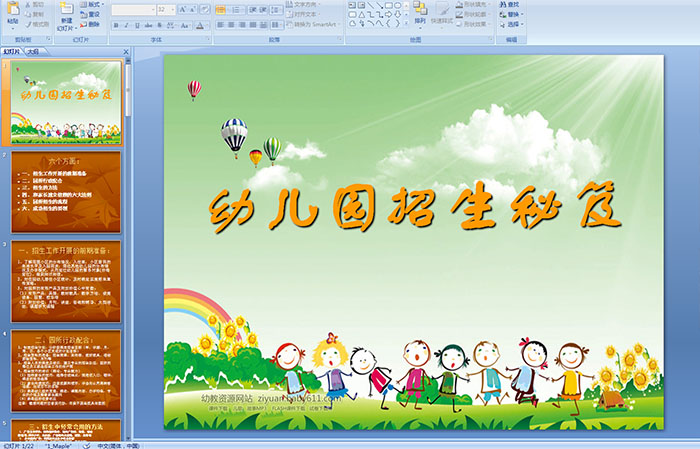Open the slide Layout (版式) dropdown
This screenshot has height=449, width=700.
point(92,4)
